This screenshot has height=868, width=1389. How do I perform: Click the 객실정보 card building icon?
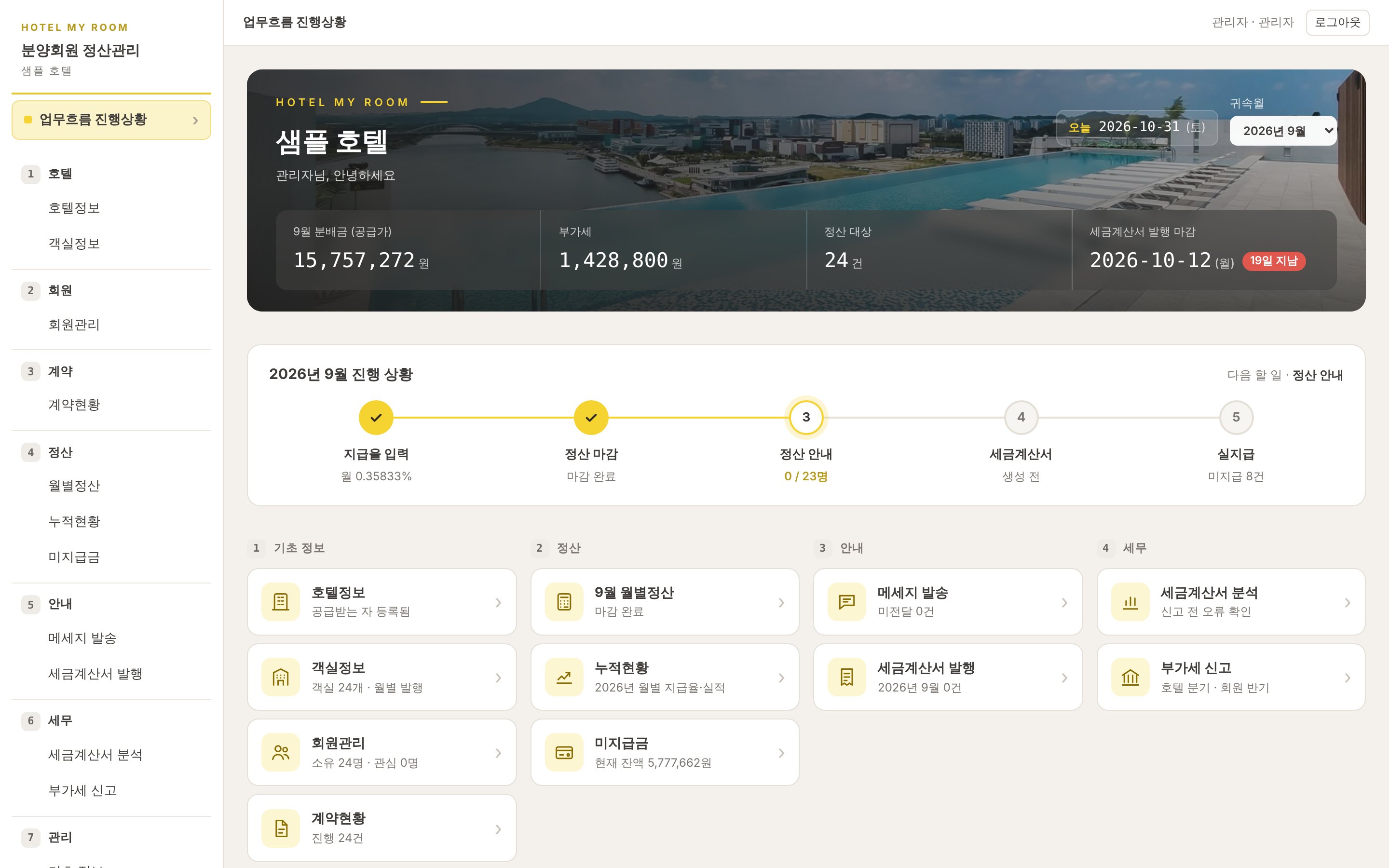[281, 678]
